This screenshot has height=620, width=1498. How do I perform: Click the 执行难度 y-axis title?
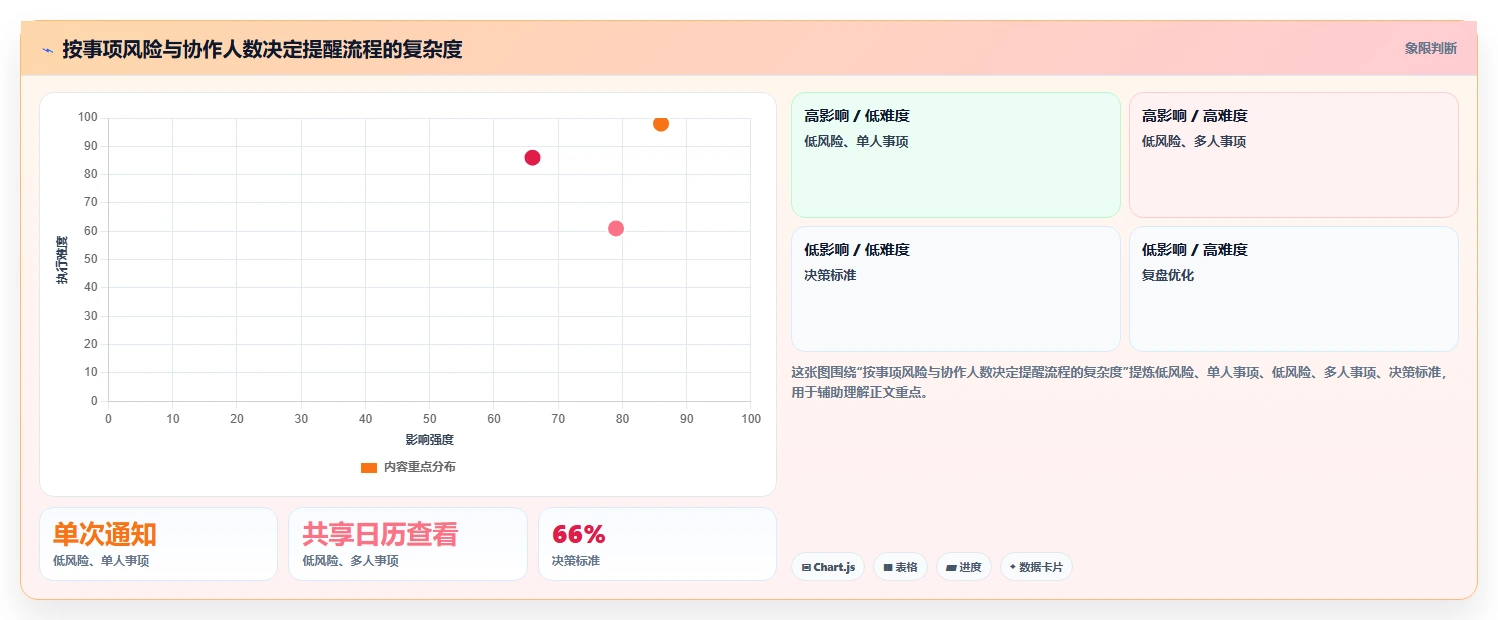(62, 260)
